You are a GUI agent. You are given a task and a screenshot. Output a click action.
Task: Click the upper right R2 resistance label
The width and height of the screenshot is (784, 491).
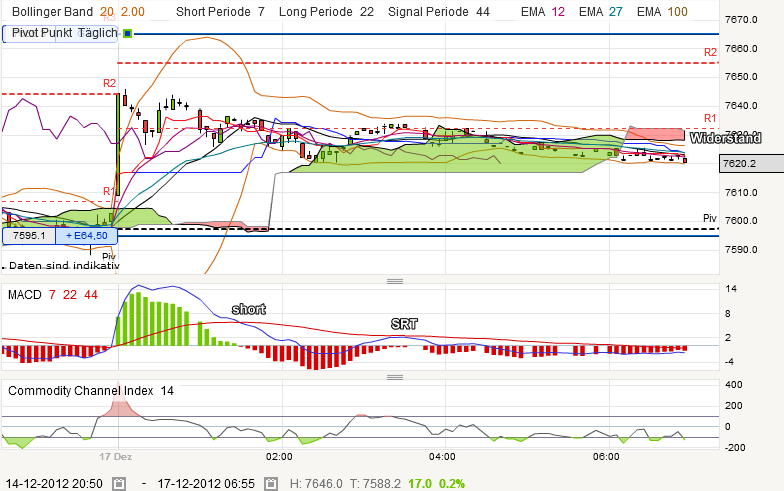pyautogui.click(x=710, y=52)
